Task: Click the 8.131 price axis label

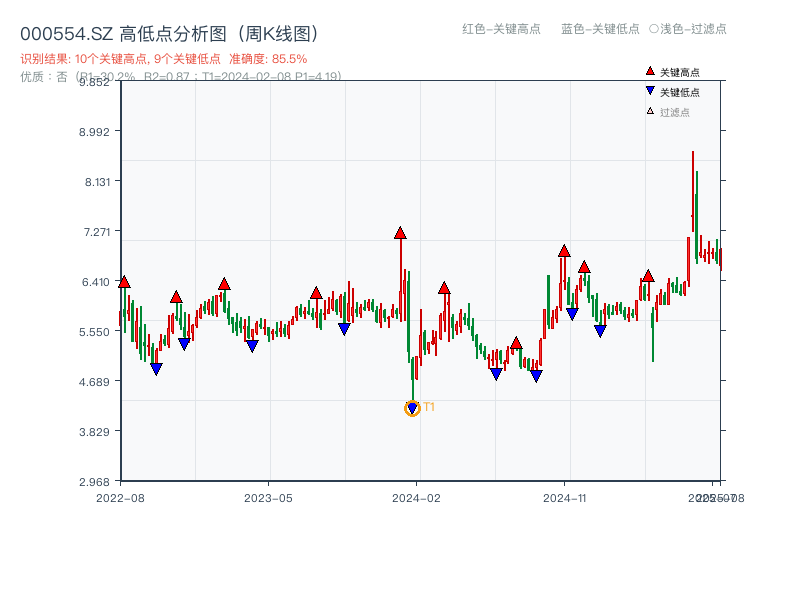Action: point(97,182)
